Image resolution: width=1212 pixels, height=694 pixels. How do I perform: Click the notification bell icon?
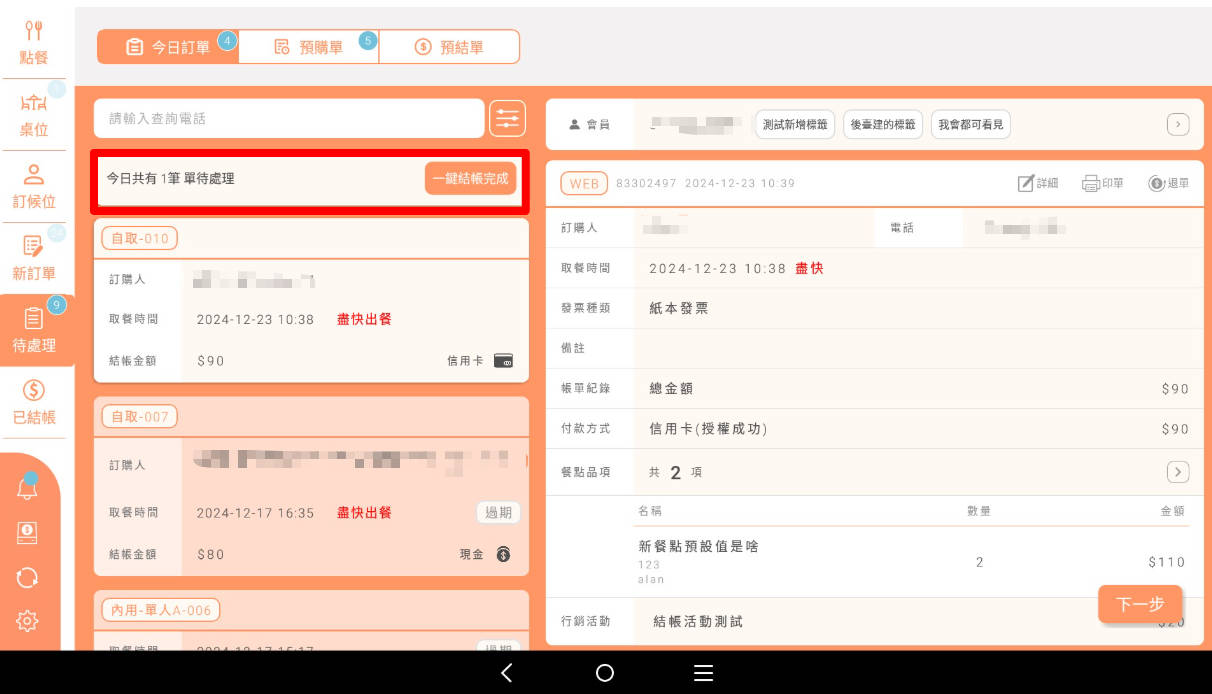pyautogui.click(x=27, y=488)
